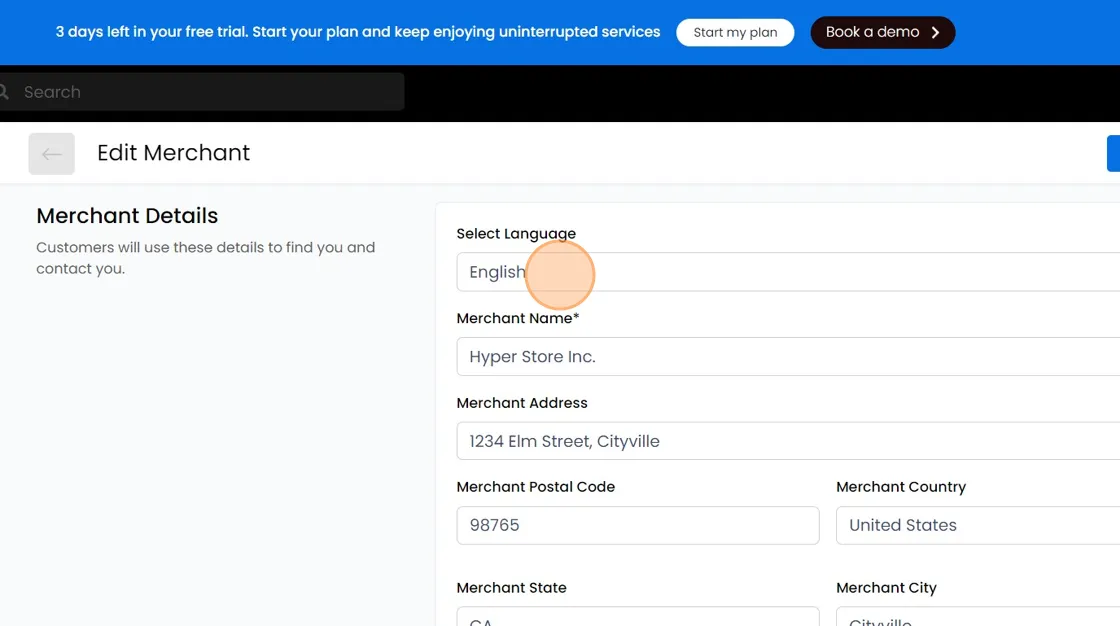Open the Select Language dropdown
The image size is (1120, 626).
click(x=788, y=272)
